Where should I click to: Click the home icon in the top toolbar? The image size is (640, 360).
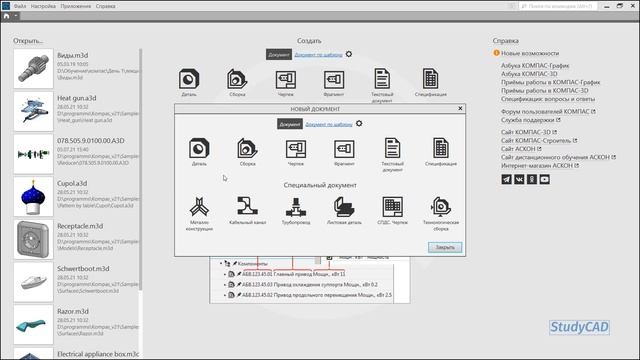[7, 16]
